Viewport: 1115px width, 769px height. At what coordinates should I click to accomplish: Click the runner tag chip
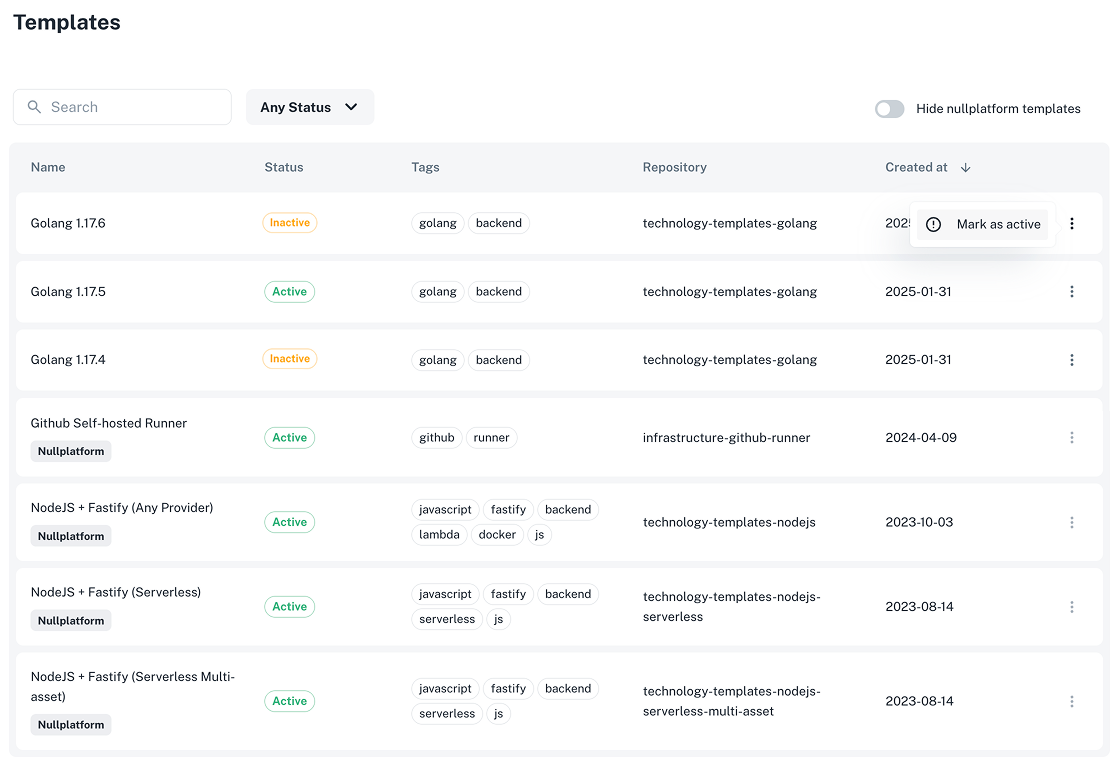(x=491, y=438)
